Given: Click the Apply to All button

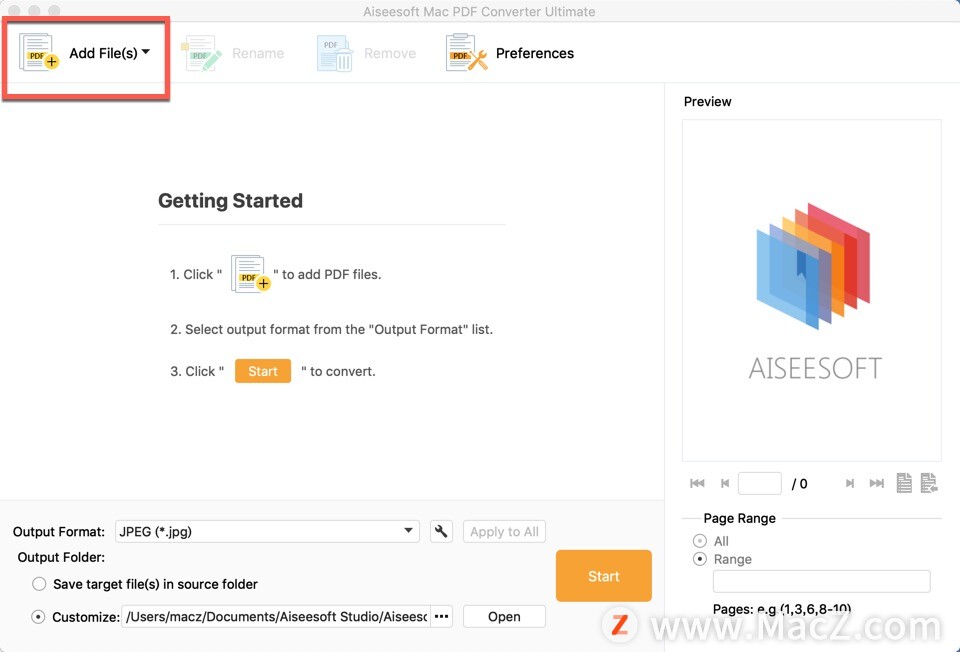Looking at the screenshot, I should 504,531.
